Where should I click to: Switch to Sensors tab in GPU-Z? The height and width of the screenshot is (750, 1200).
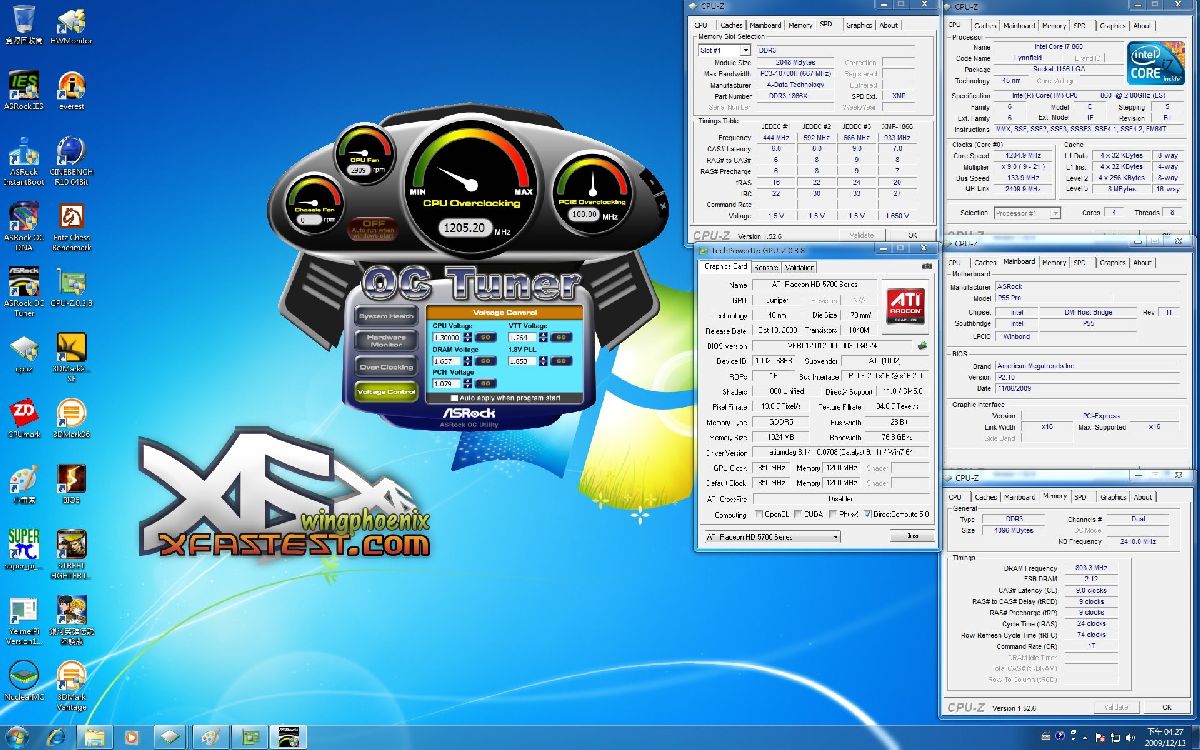[767, 267]
